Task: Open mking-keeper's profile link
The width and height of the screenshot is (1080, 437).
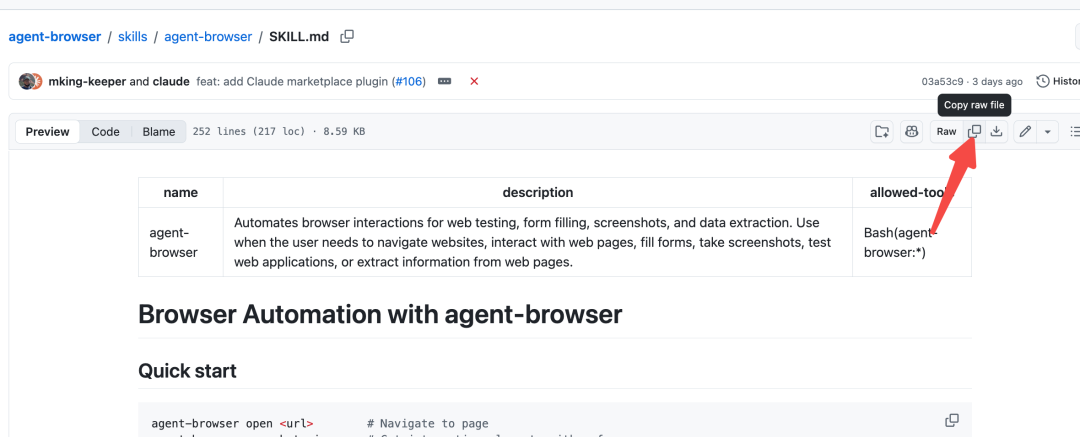Action: [87, 81]
